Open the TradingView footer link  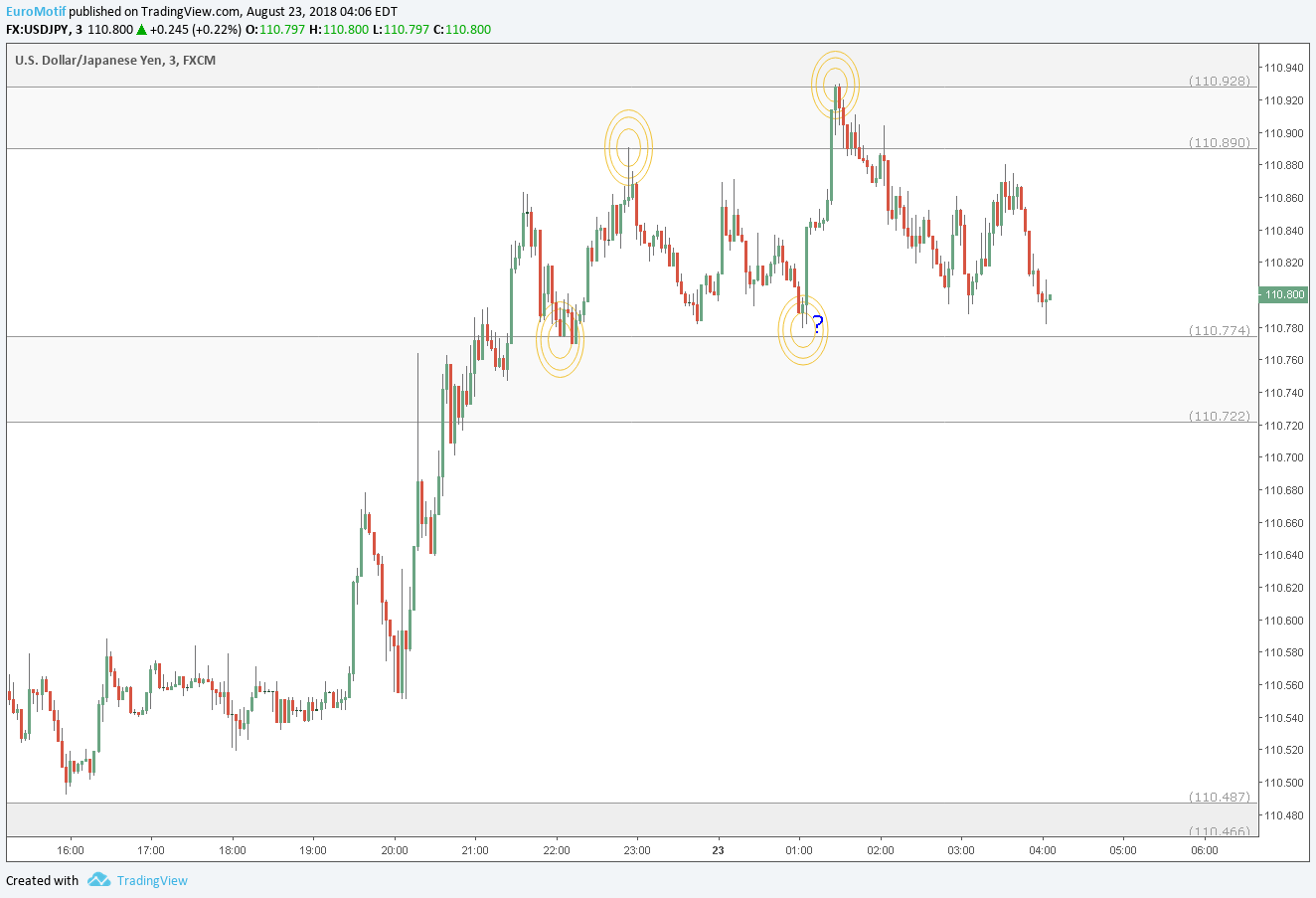click(152, 880)
